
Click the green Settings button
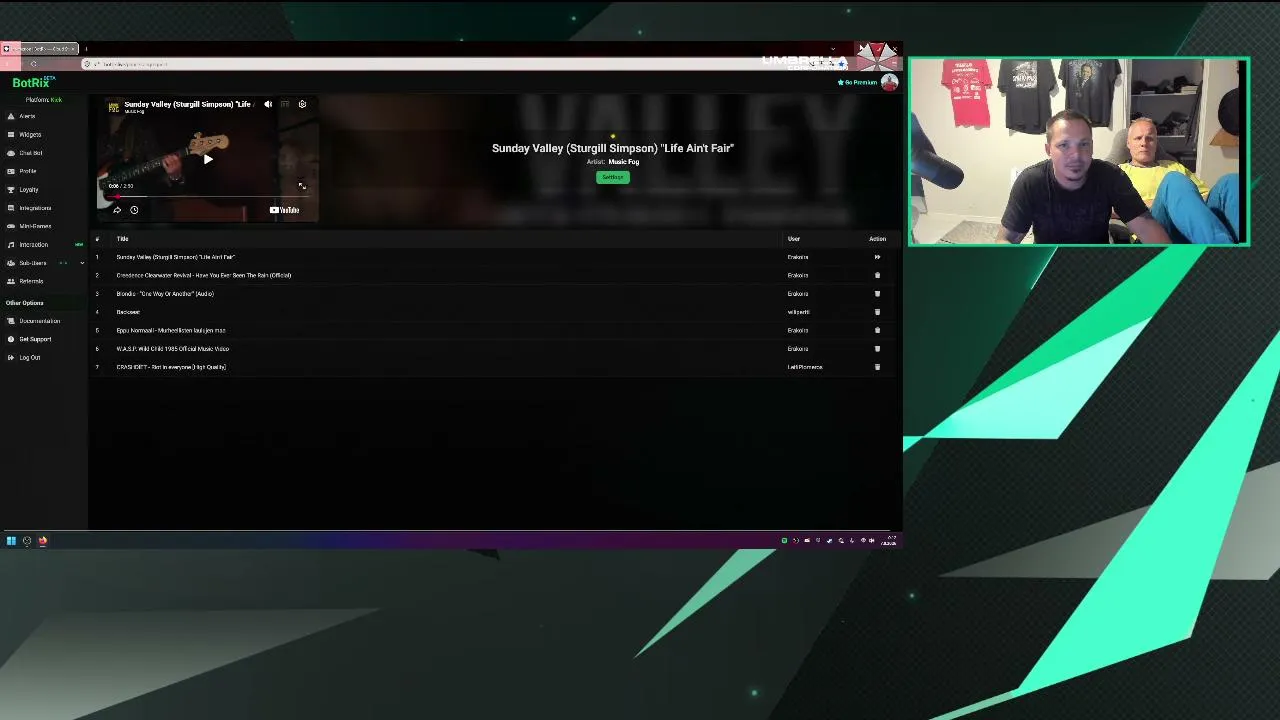pos(613,177)
